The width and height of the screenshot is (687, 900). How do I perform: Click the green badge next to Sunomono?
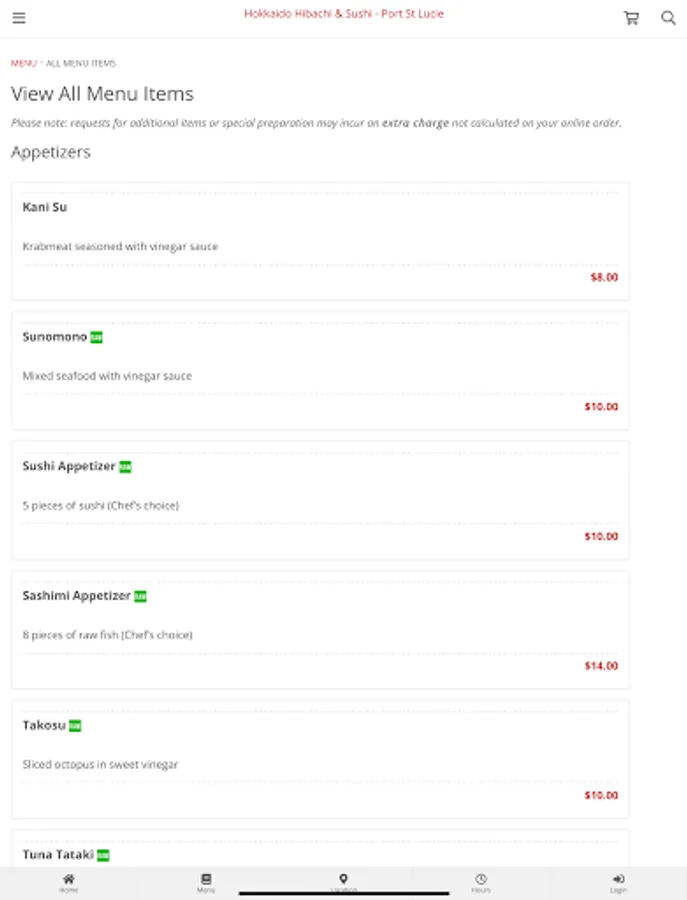[97, 338]
